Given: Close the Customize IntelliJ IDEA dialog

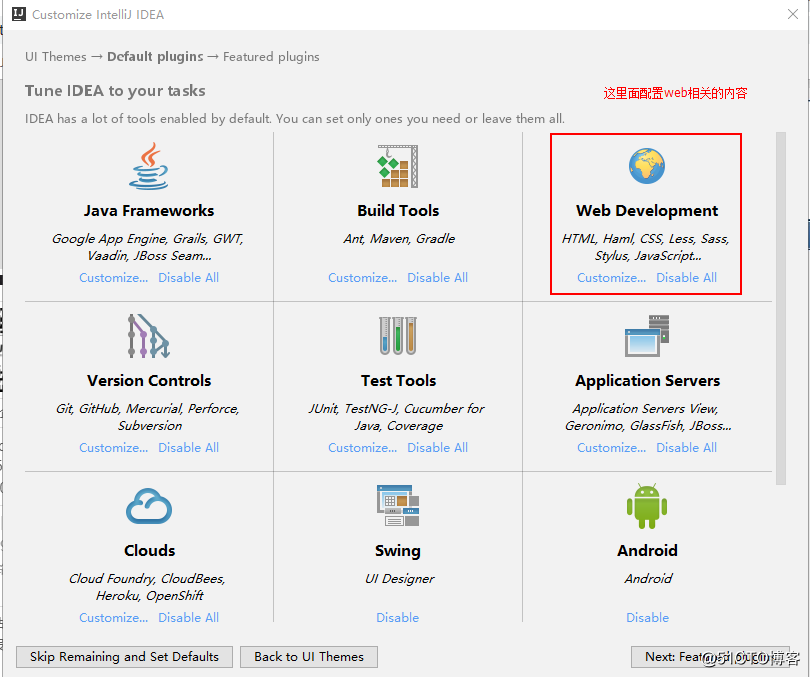Looking at the screenshot, I should coord(793,14).
